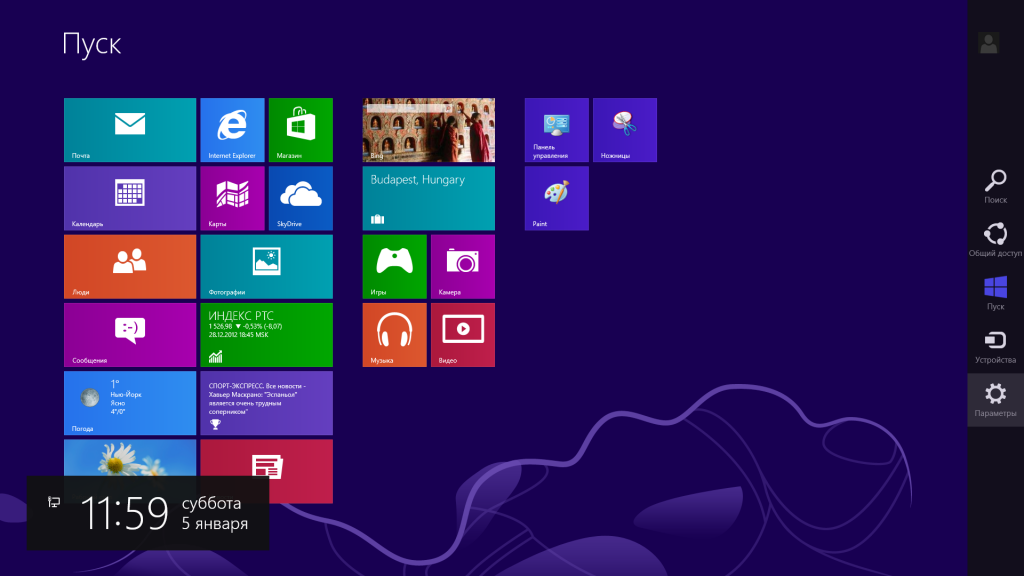
Task: Open the Параметры charm
Action: tap(995, 399)
